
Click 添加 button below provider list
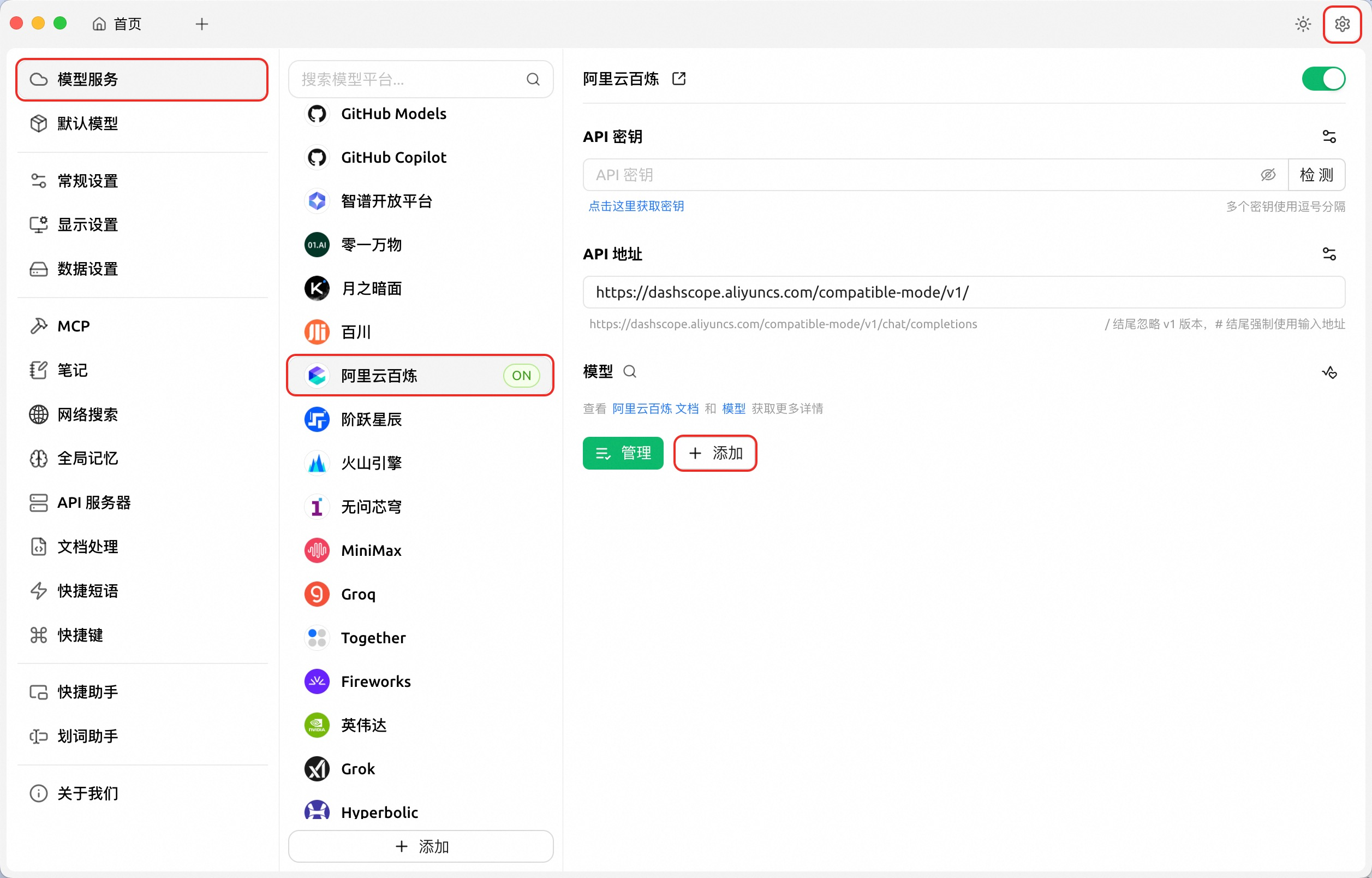[x=420, y=847]
